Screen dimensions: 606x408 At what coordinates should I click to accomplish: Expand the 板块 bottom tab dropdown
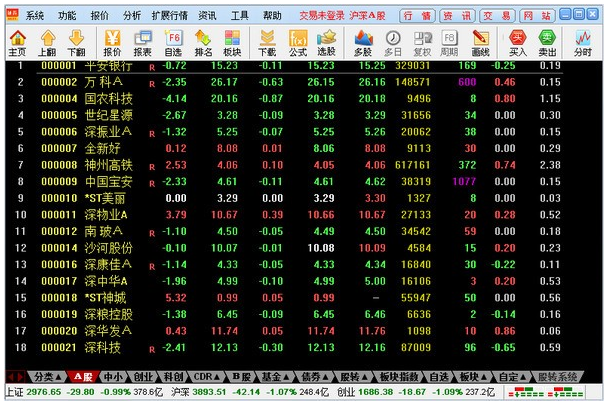click(473, 376)
